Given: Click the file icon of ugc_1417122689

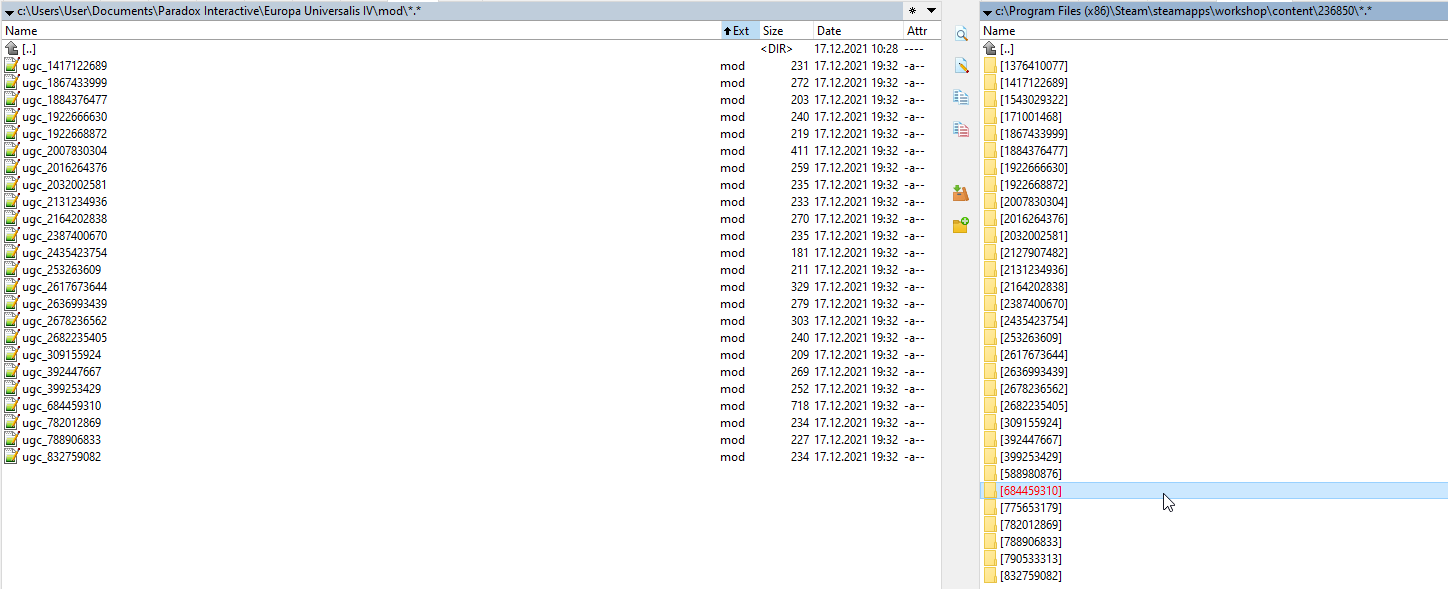Looking at the screenshot, I should pyautogui.click(x=11, y=66).
